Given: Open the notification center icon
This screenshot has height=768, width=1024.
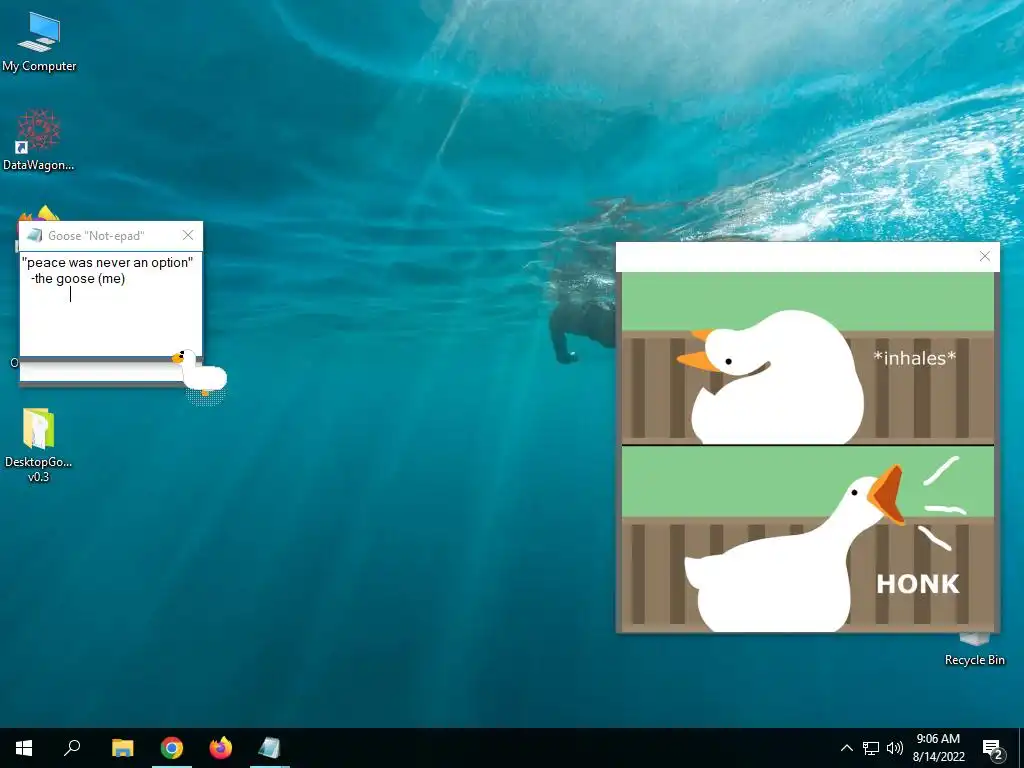Looking at the screenshot, I should pyautogui.click(x=992, y=748).
